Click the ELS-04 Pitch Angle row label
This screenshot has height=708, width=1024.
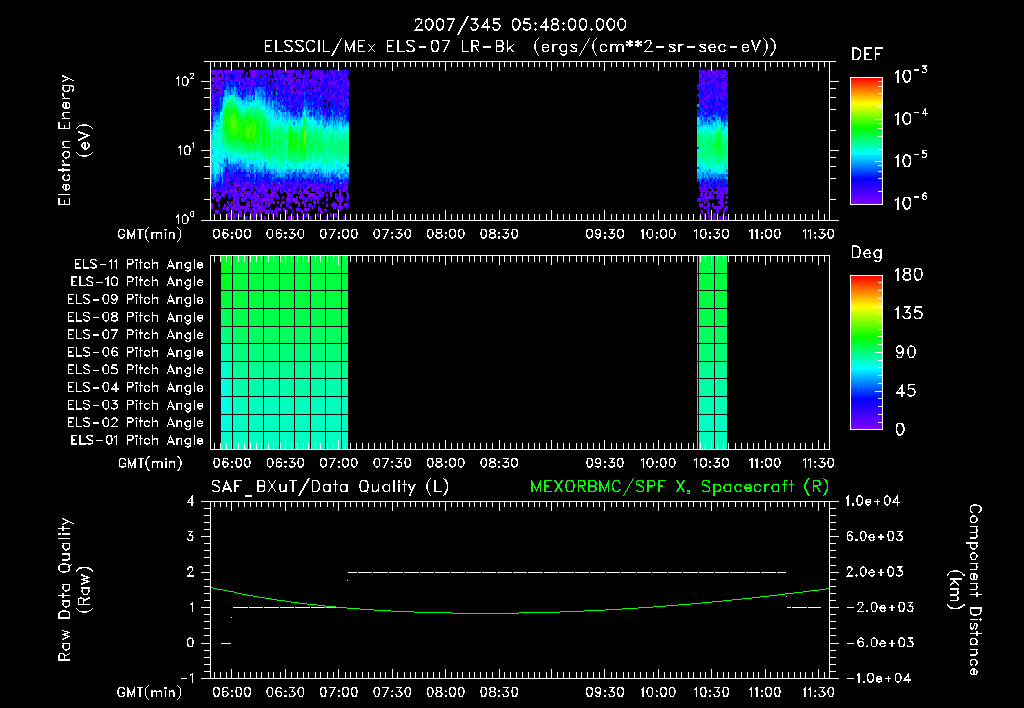(x=135, y=387)
